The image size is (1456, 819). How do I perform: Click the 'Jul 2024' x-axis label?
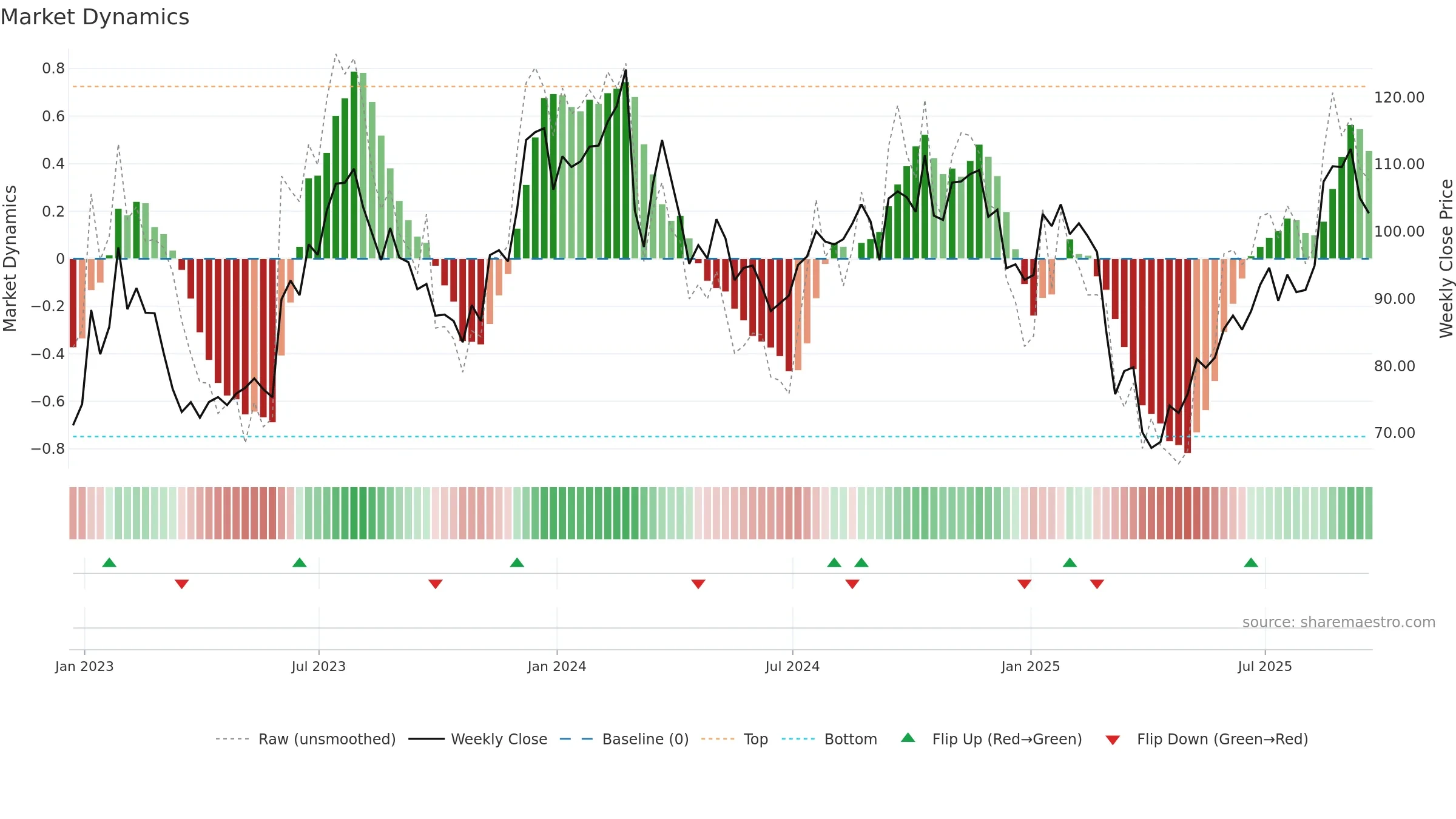[792, 667]
